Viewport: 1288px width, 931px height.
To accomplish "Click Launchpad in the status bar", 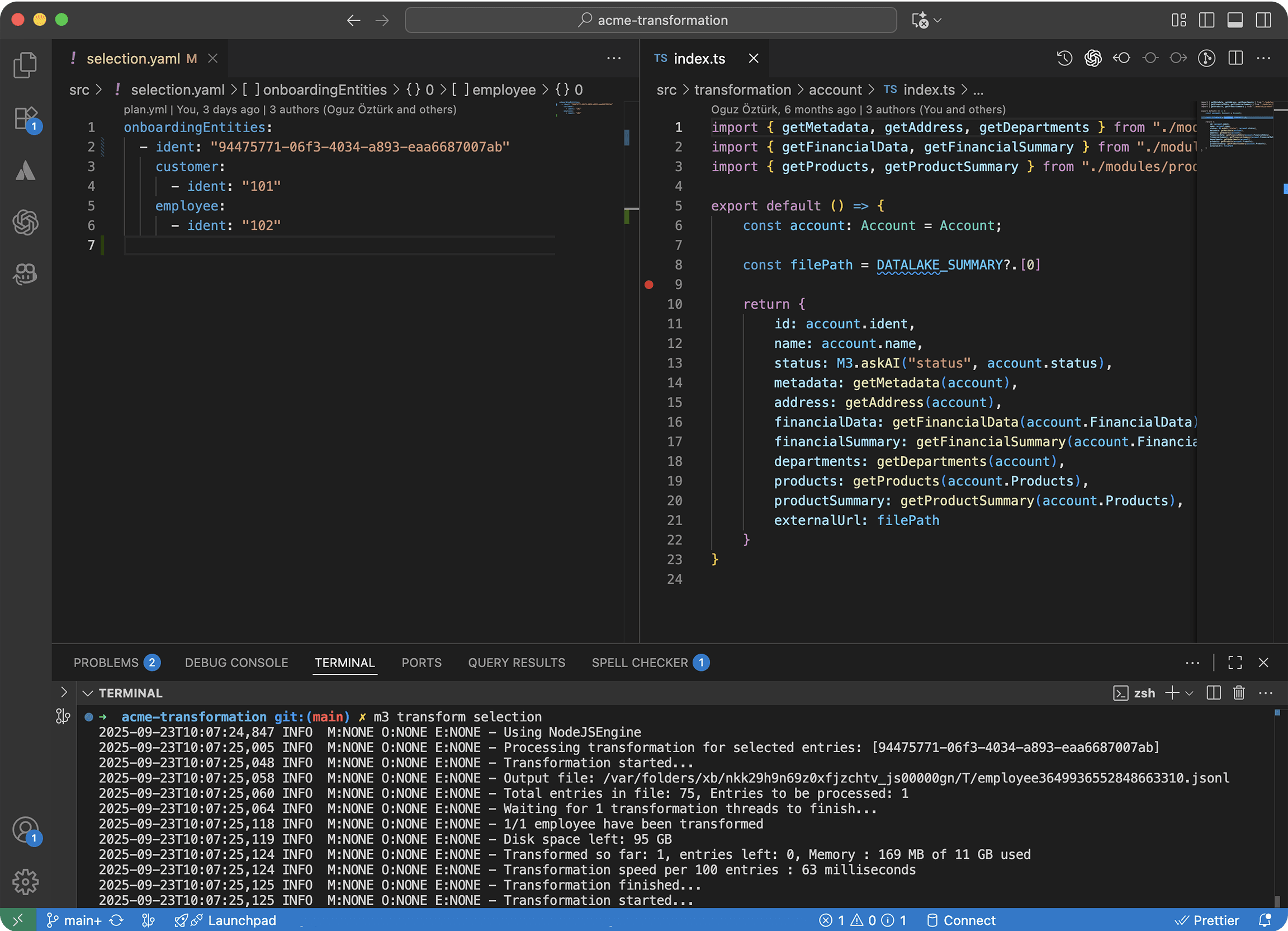I will [x=241, y=920].
